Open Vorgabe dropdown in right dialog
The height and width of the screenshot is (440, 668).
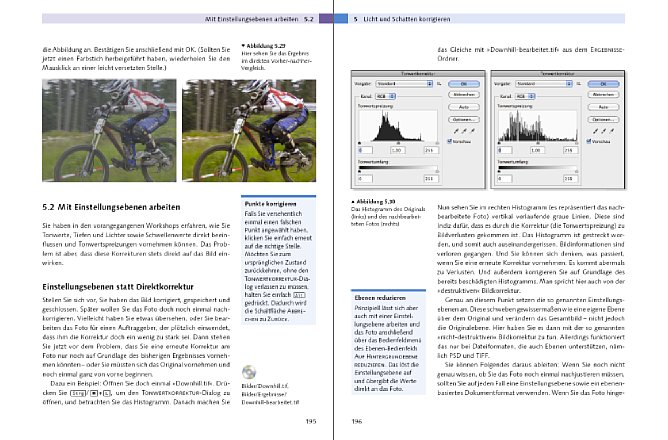tap(544, 84)
